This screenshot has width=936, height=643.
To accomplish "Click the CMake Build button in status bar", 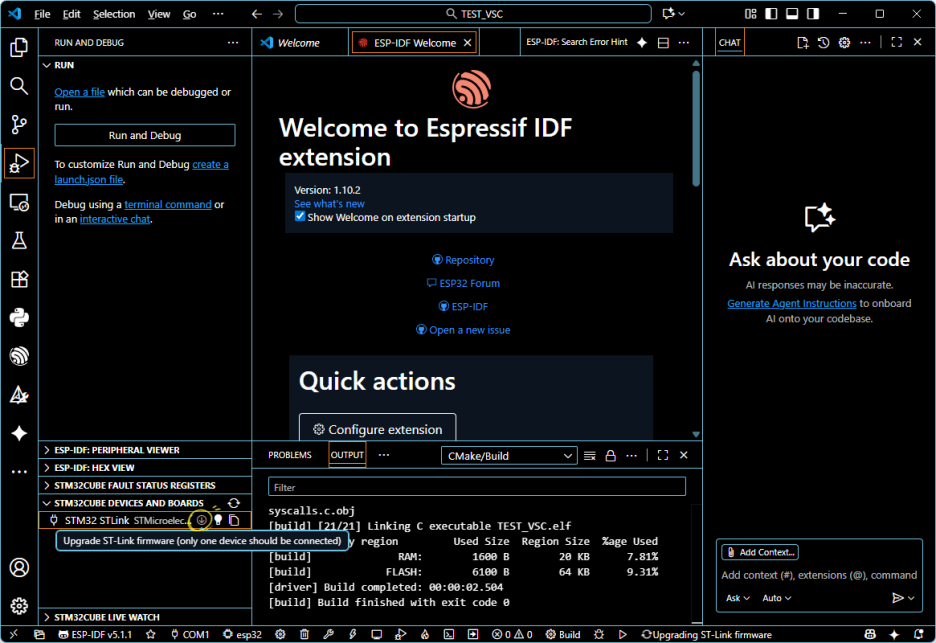I will [563, 634].
